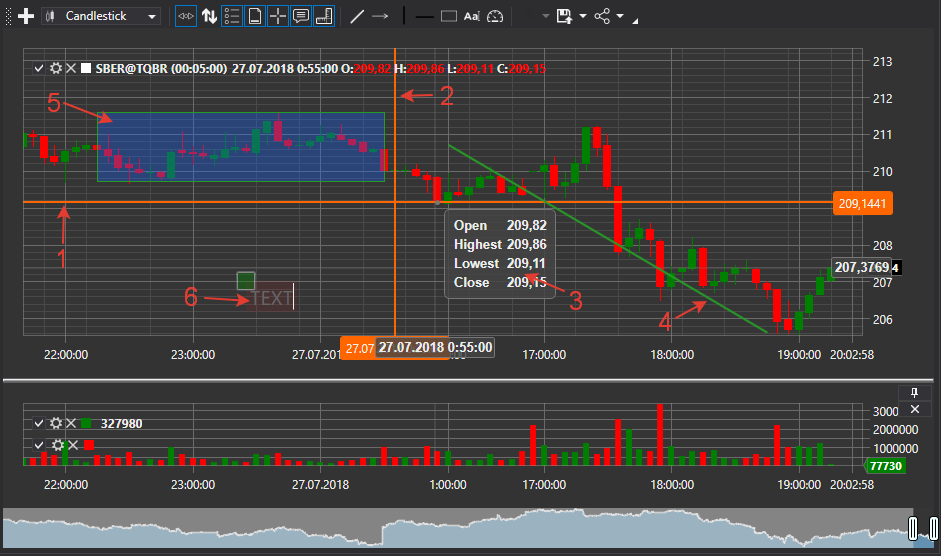Select the Aa text annotation tool
941x556 pixels.
pos(472,16)
